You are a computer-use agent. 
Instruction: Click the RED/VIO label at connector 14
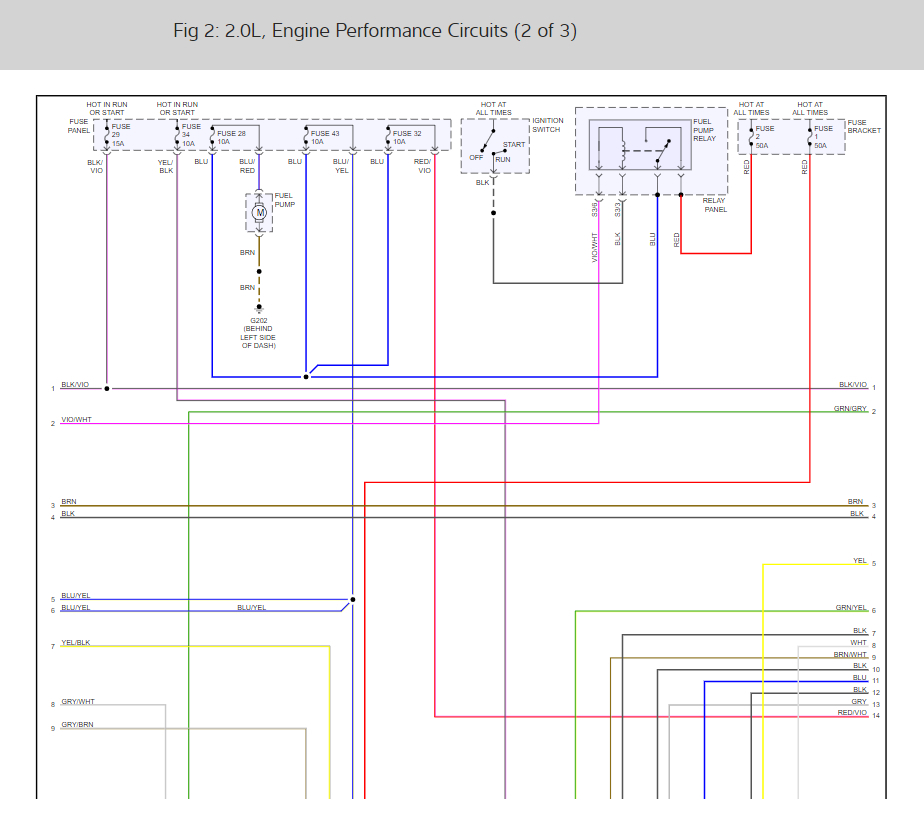coord(852,712)
